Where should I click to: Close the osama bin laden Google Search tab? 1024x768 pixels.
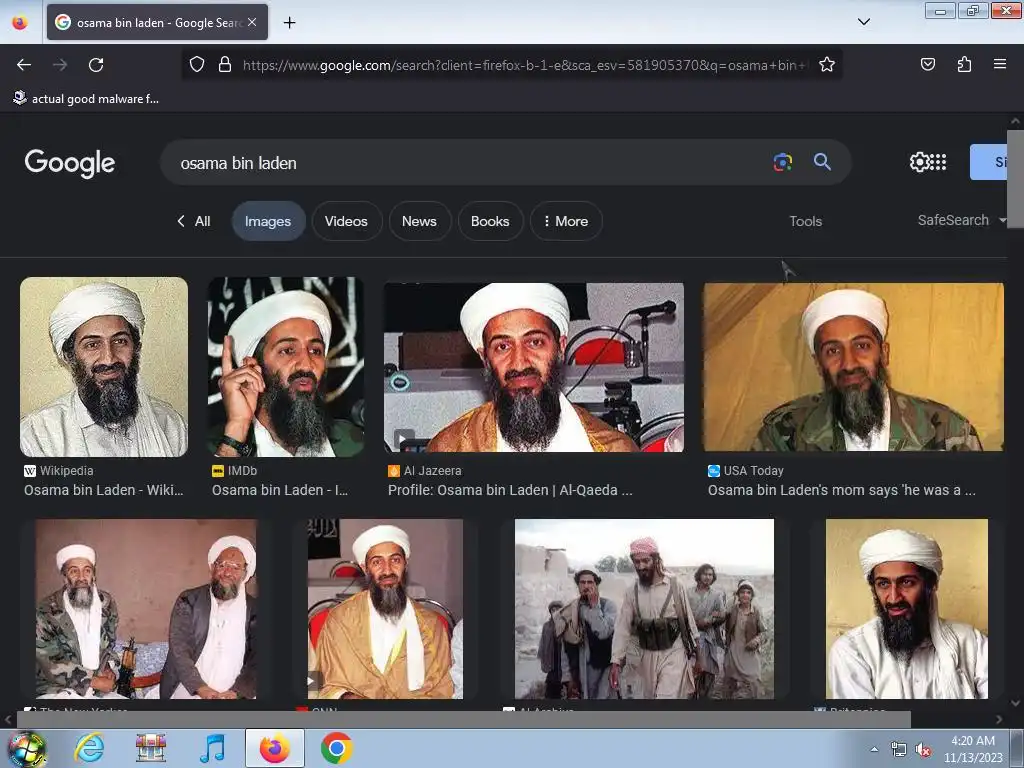(252, 22)
